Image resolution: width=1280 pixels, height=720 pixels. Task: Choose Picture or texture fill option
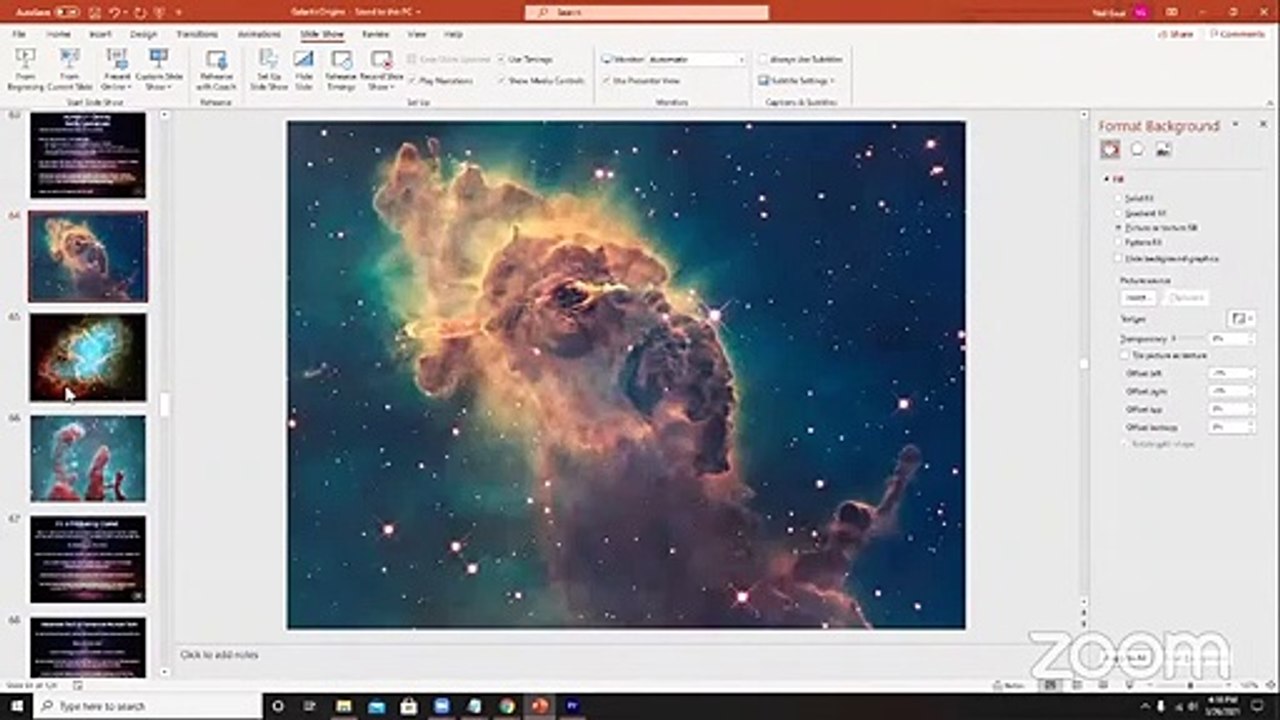[1157, 228]
